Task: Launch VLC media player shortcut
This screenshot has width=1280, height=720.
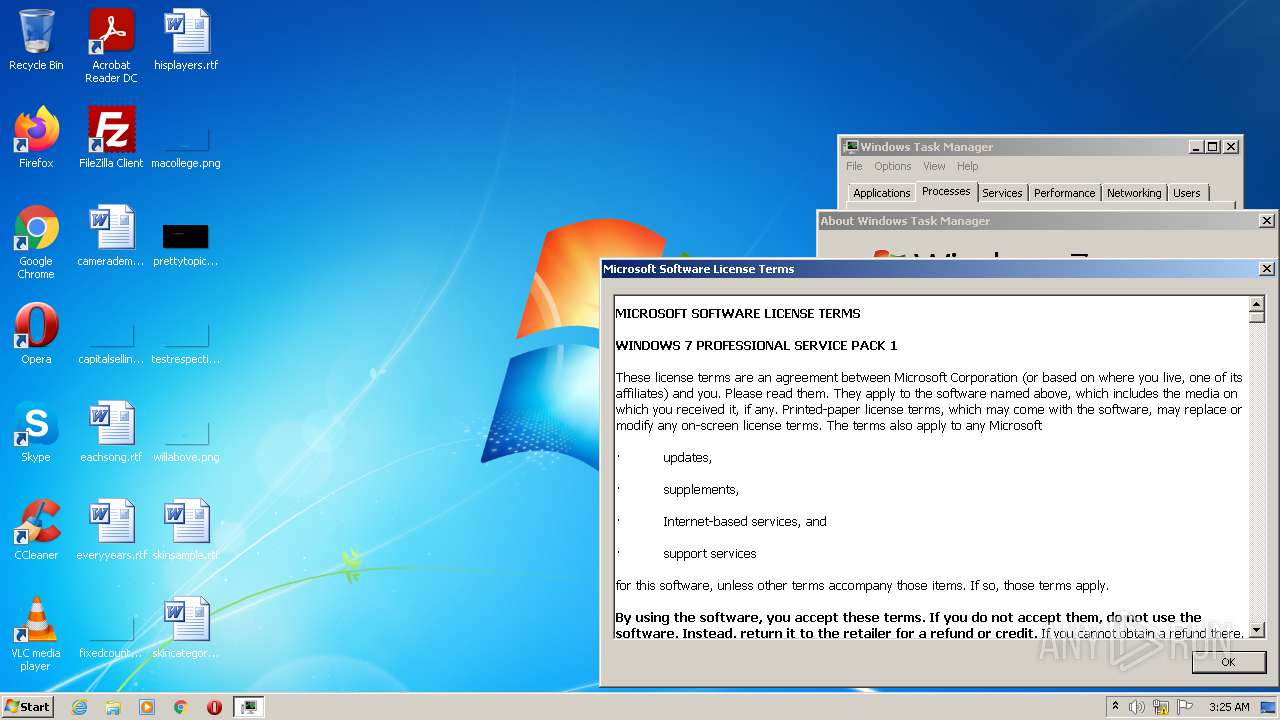Action: [x=36, y=634]
